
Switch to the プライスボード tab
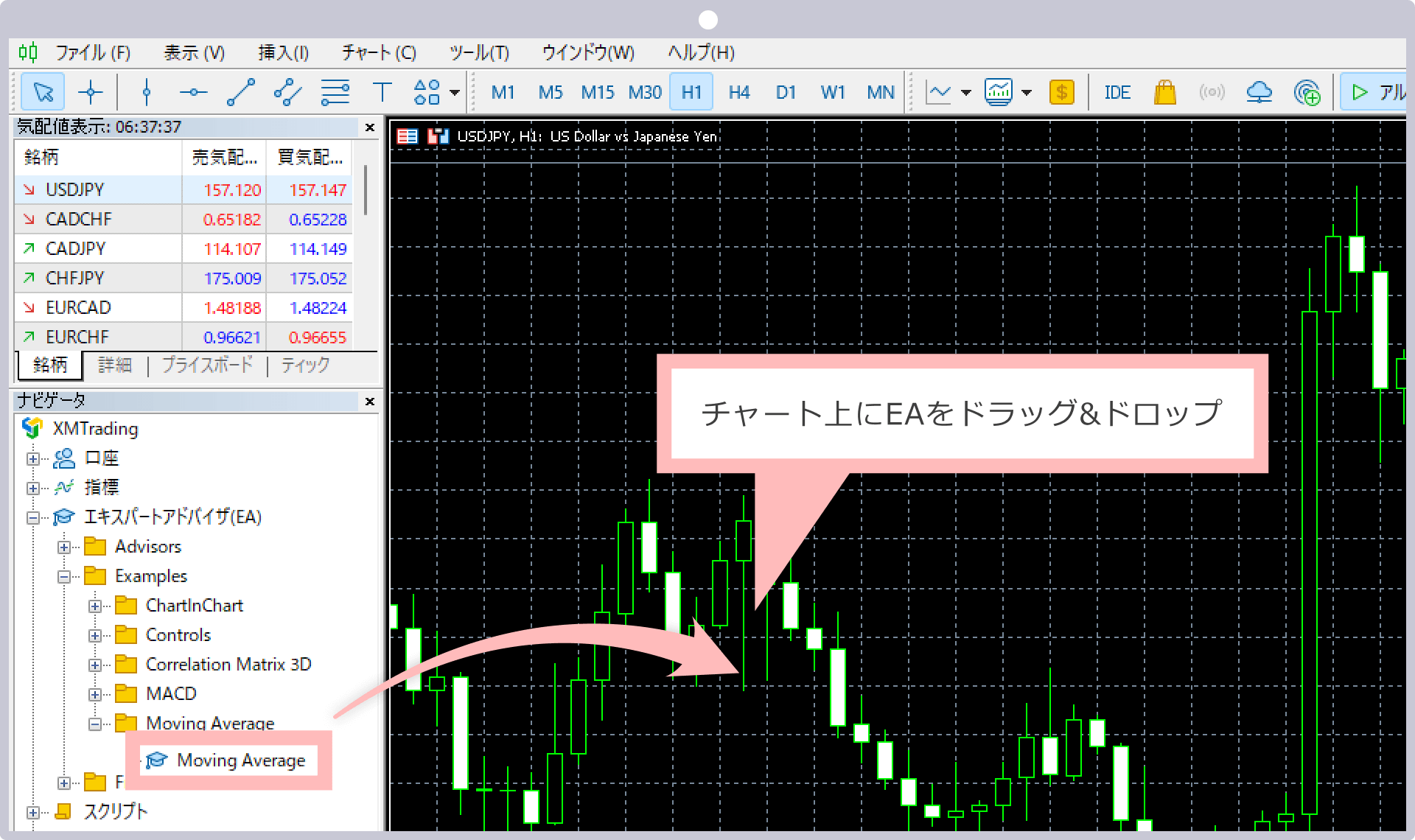click(207, 365)
